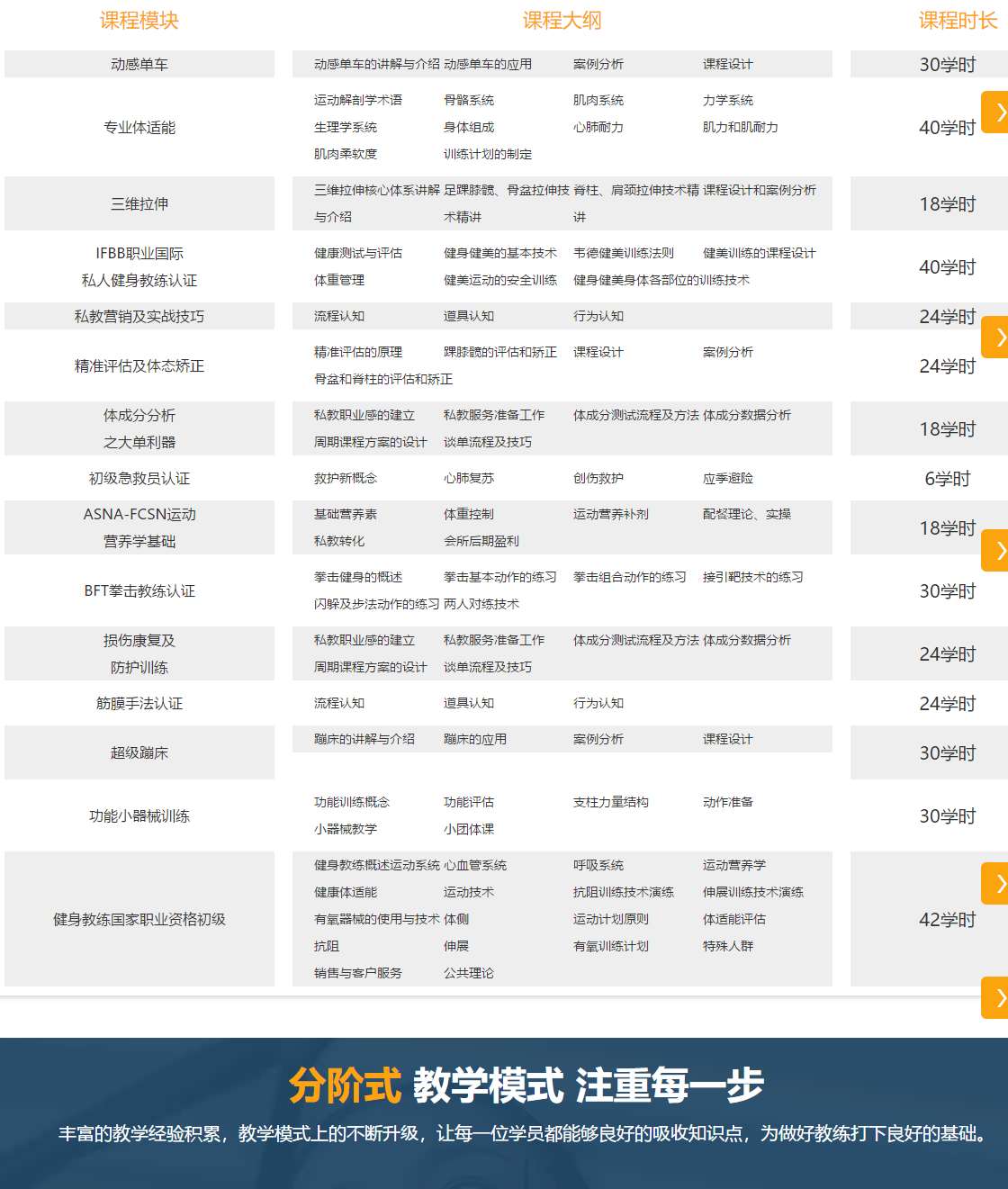Viewport: 1008px width, 1189px height.
Task: Click the 6学时 duration cell
Action: [x=947, y=479]
